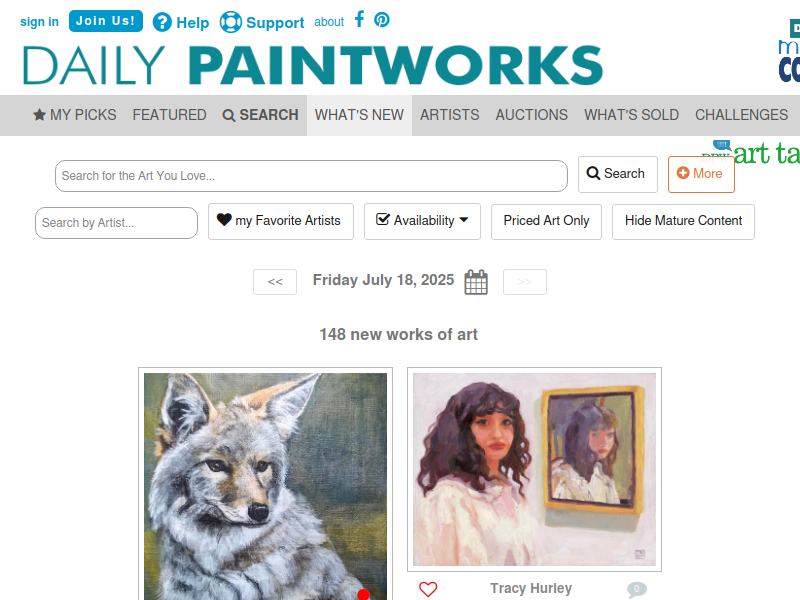Open the Facebook icon link
The width and height of the screenshot is (800, 600).
(359, 19)
